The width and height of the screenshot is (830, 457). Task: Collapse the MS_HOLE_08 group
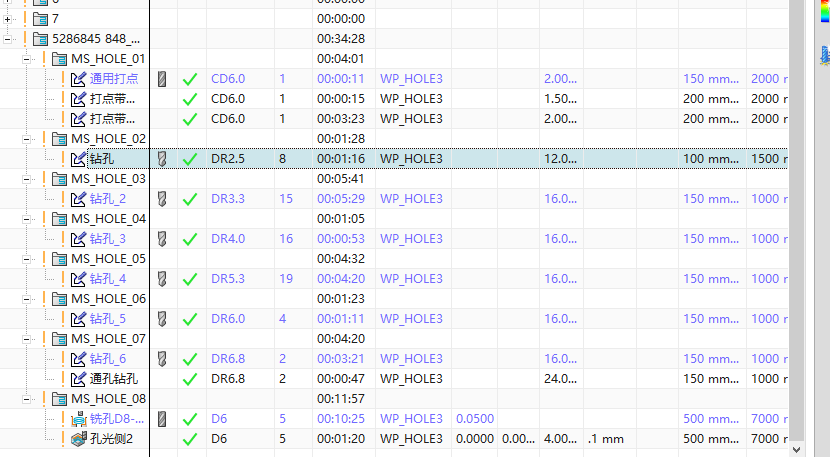(26, 399)
